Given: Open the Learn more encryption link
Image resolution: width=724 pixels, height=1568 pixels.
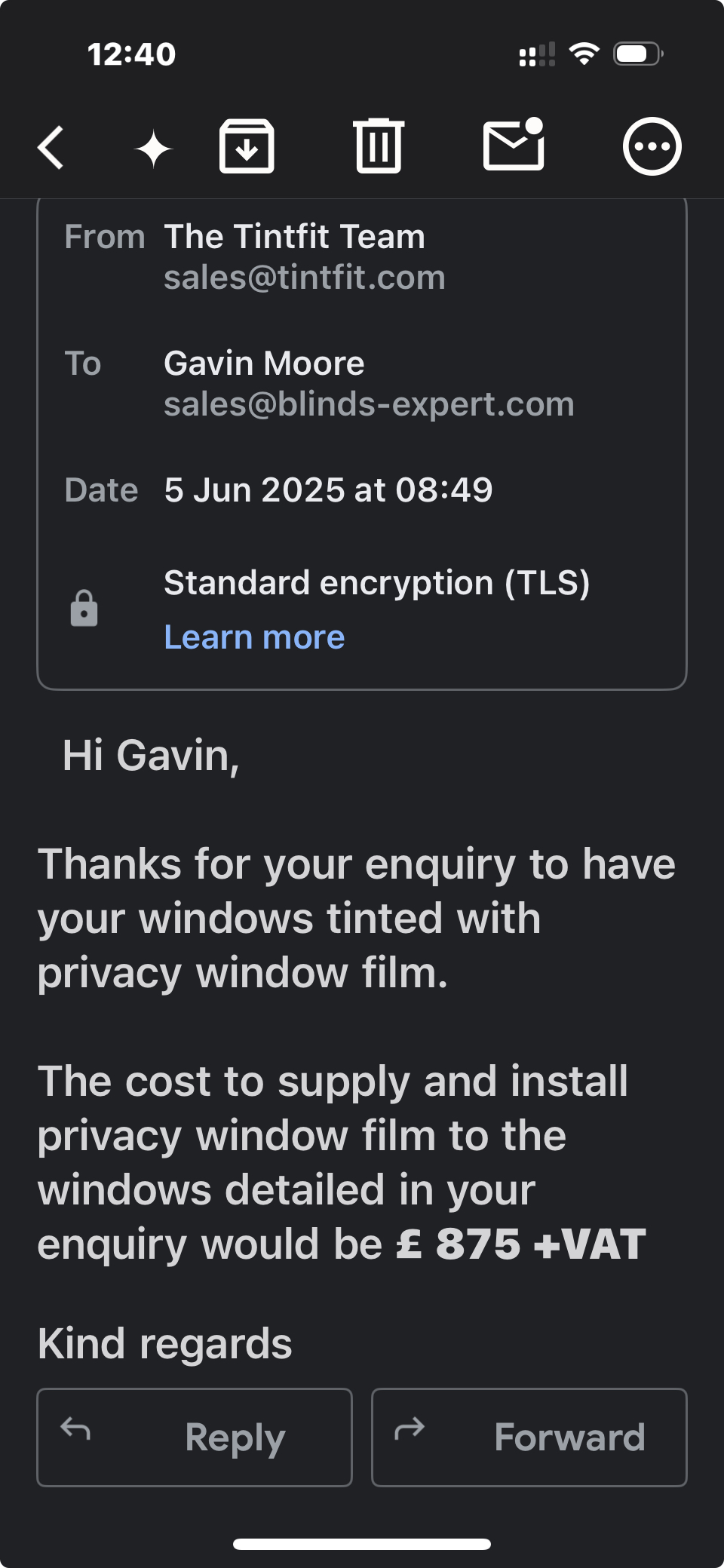Looking at the screenshot, I should click(254, 637).
